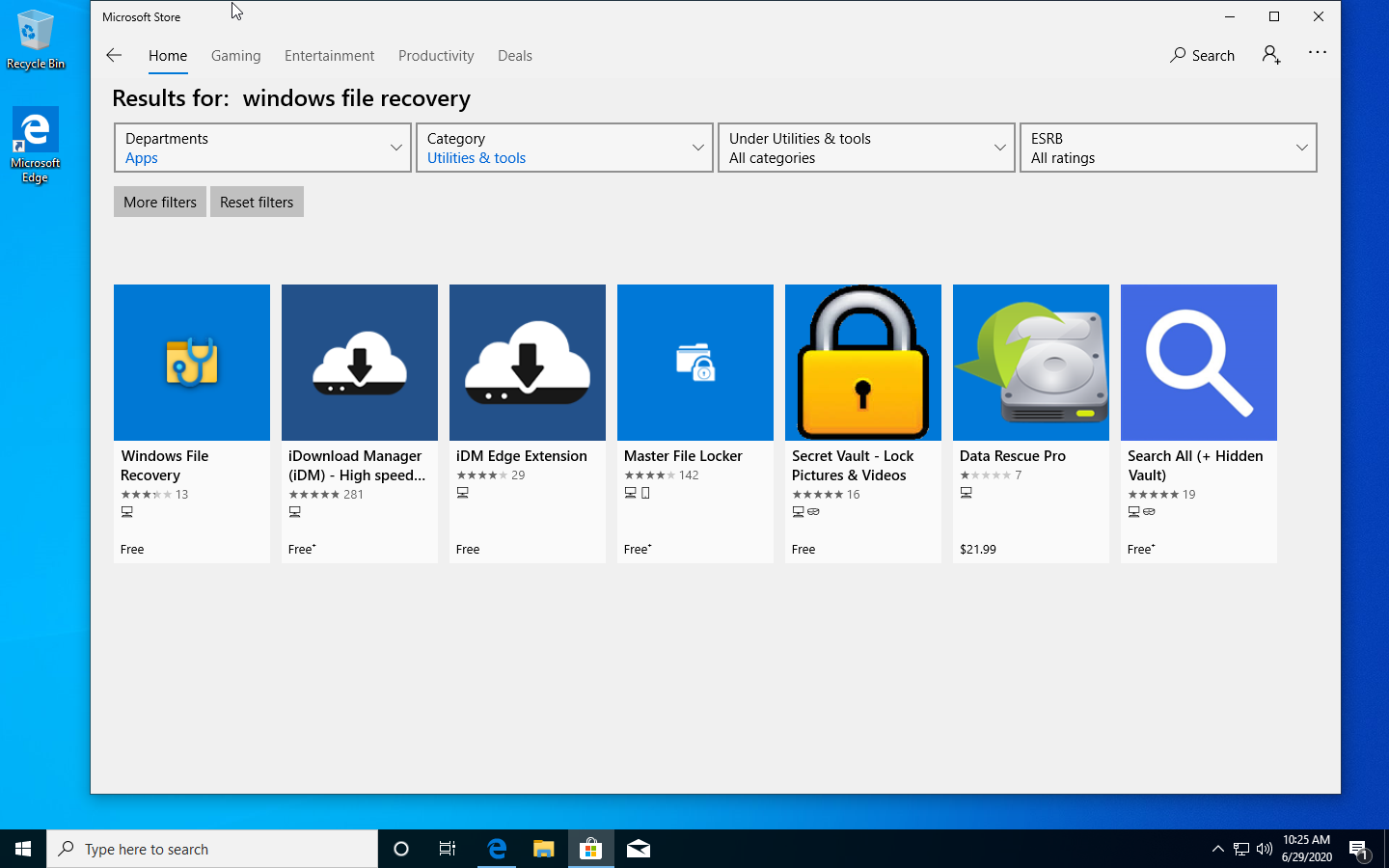This screenshot has width=1389, height=868.
Task: Select Microsoft Edge desktop shortcut
Action: tap(36, 145)
